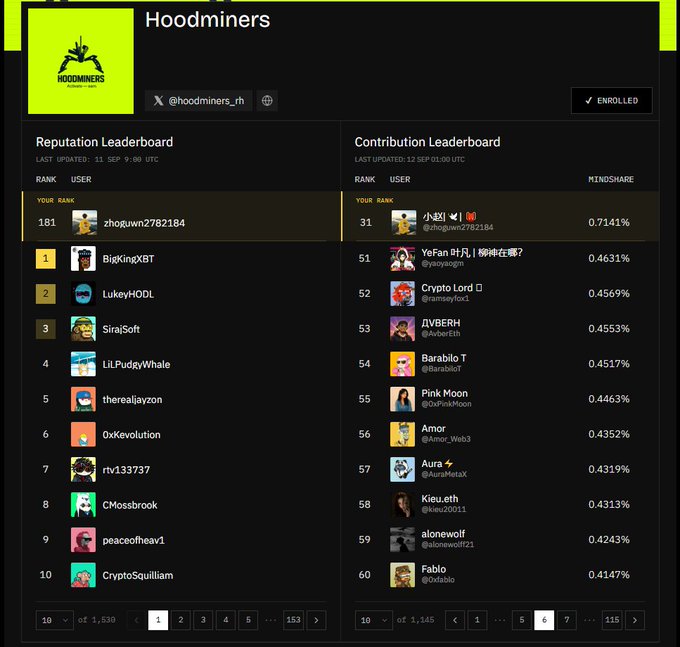This screenshot has width=680, height=647.
Task: Open 0xKevolution's avatar
Action: pyautogui.click(x=83, y=435)
